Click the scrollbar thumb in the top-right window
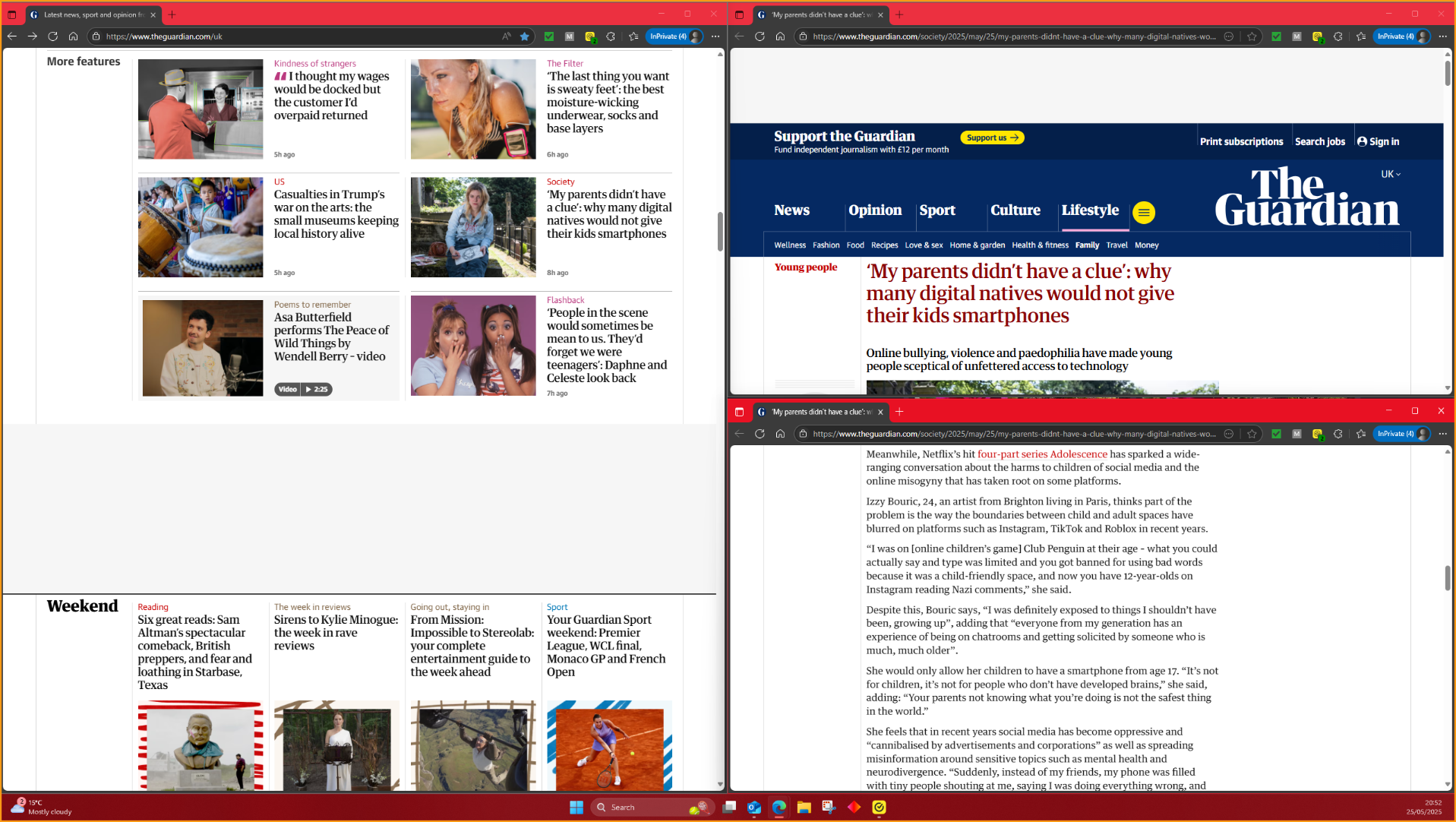Screen dimensions: 1456x822 [1447, 73]
